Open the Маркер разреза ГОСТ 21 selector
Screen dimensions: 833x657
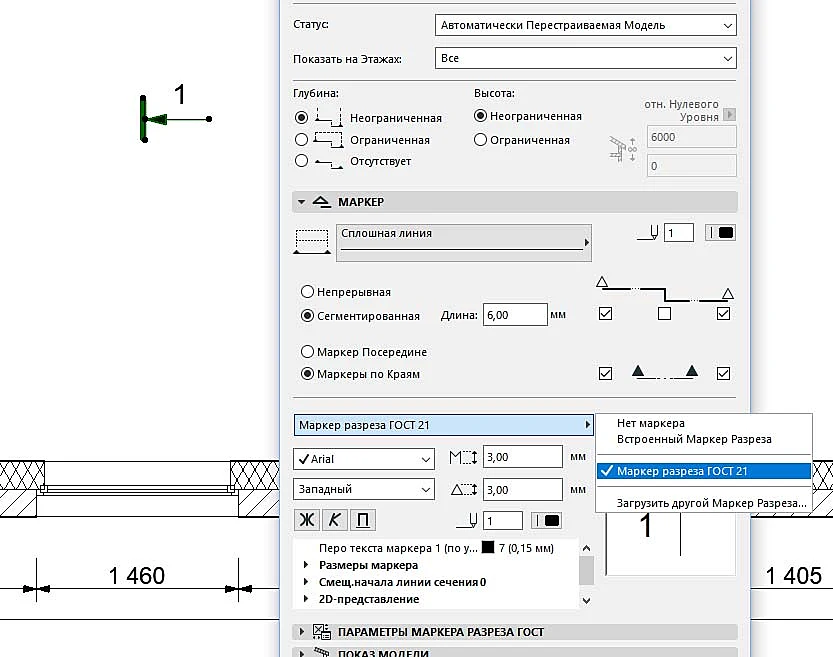click(x=444, y=425)
